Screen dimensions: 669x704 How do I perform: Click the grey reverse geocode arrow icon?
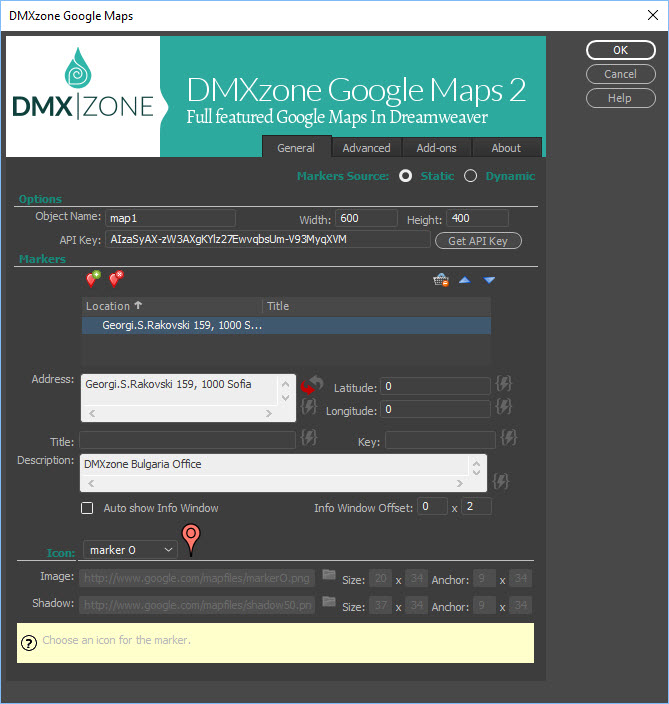(x=317, y=382)
